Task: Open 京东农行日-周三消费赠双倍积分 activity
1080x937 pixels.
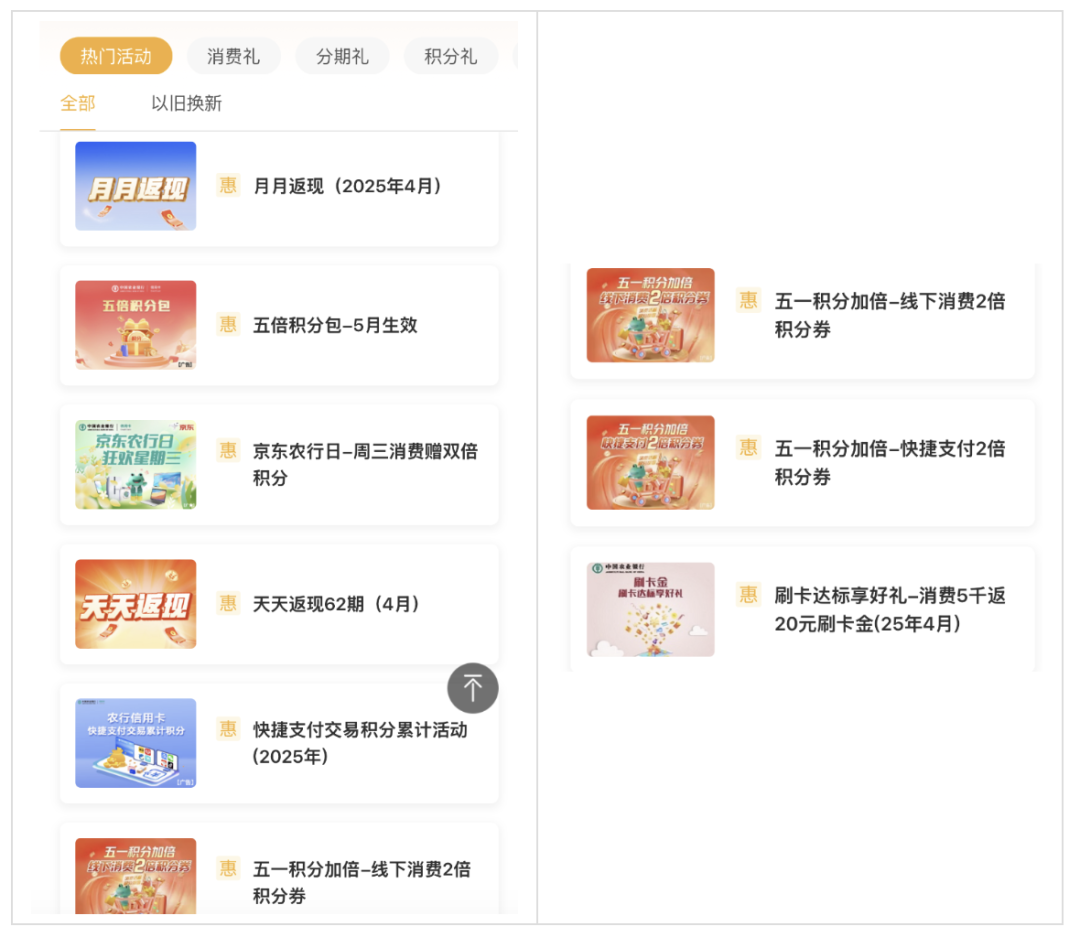Action: [279, 465]
